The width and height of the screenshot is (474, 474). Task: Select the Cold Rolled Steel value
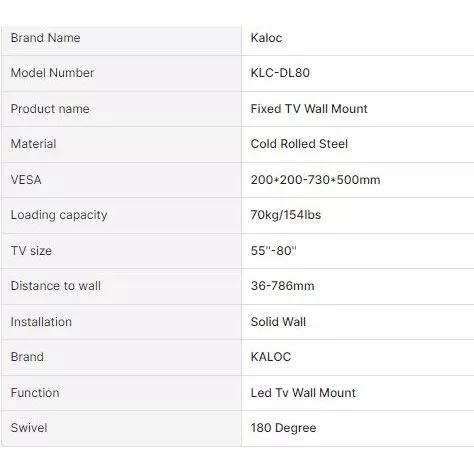click(299, 144)
